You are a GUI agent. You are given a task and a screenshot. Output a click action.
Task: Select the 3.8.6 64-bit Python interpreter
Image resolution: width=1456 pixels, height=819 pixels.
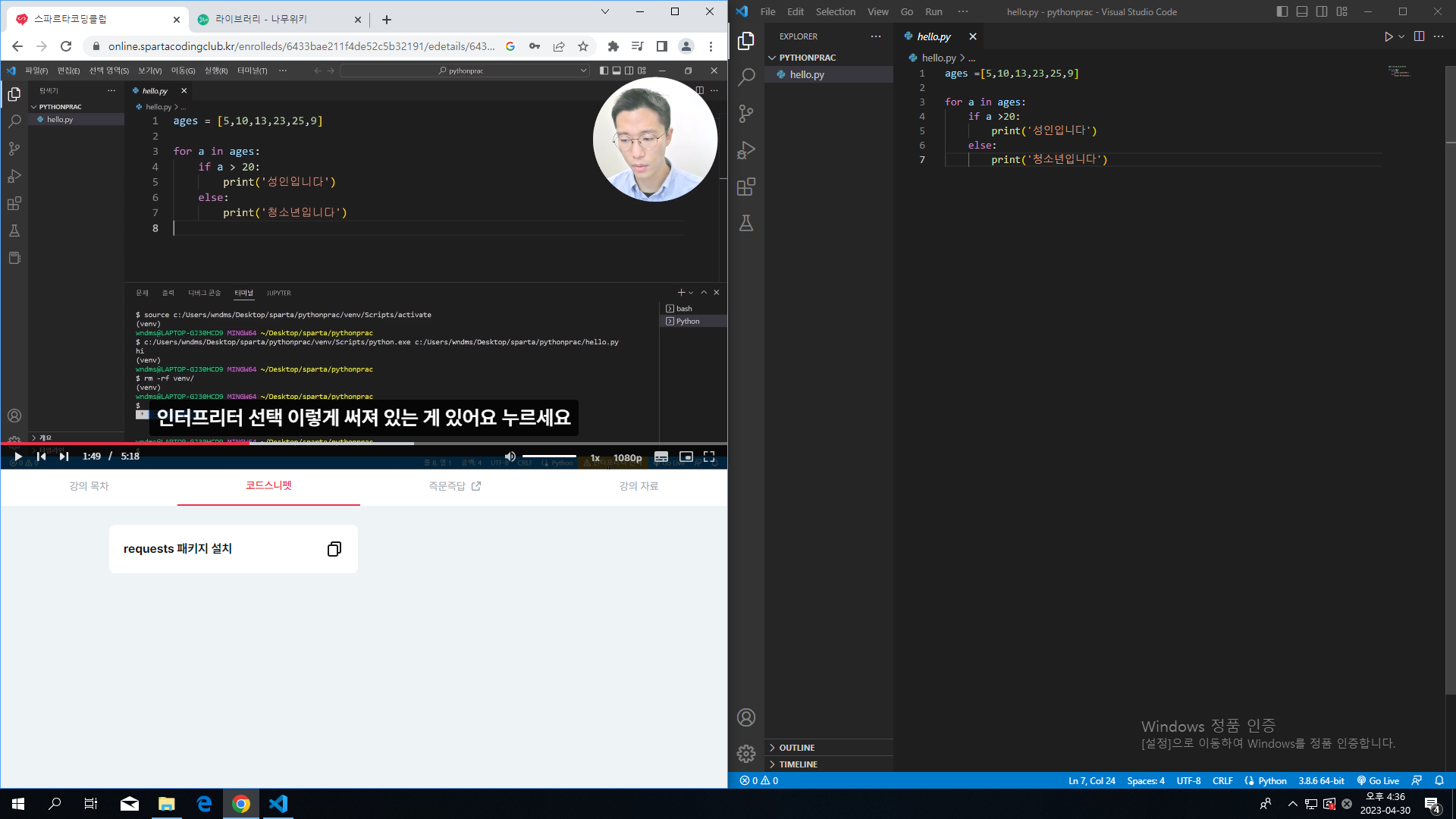(1321, 780)
